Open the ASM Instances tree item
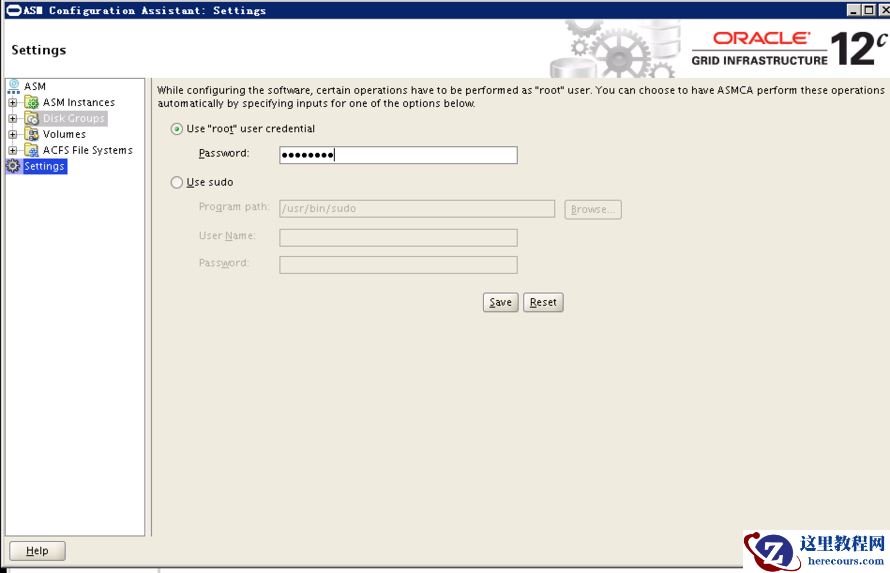 click(79, 102)
